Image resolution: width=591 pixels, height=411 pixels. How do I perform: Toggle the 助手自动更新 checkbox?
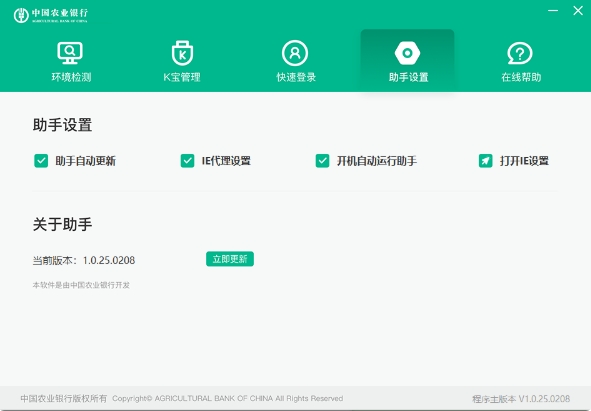tap(41, 161)
